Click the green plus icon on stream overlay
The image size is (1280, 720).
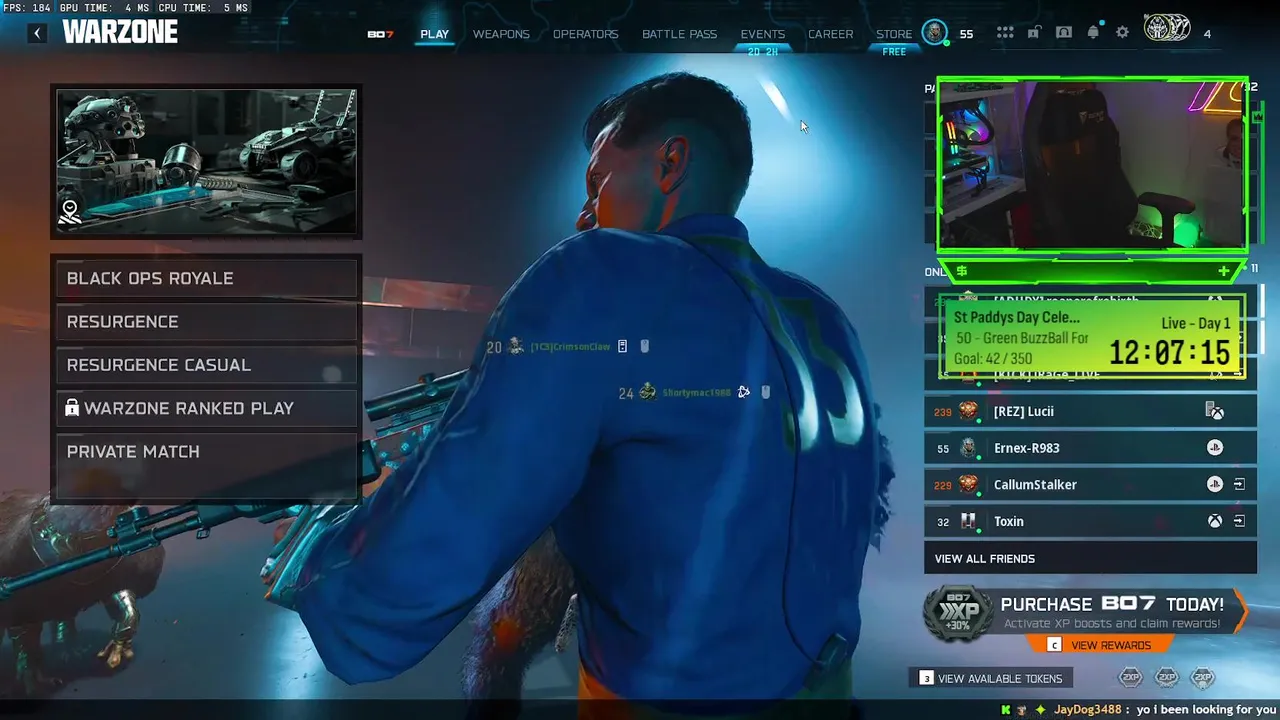click(x=1224, y=271)
